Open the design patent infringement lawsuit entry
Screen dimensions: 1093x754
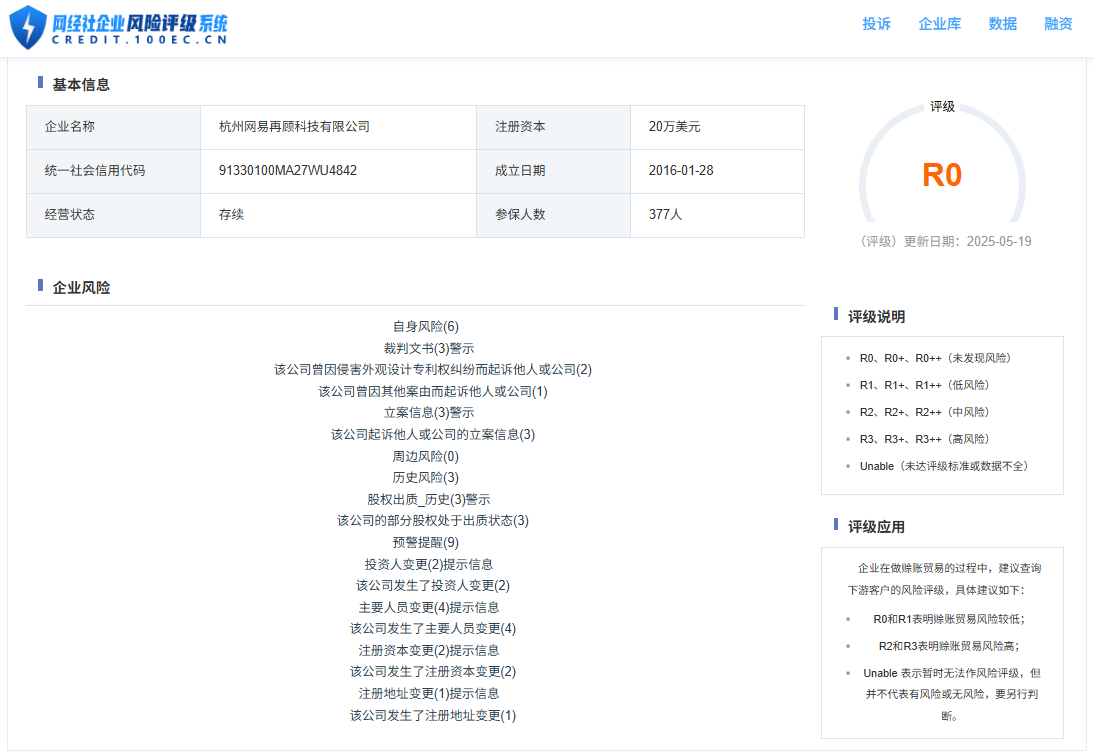coord(432,370)
